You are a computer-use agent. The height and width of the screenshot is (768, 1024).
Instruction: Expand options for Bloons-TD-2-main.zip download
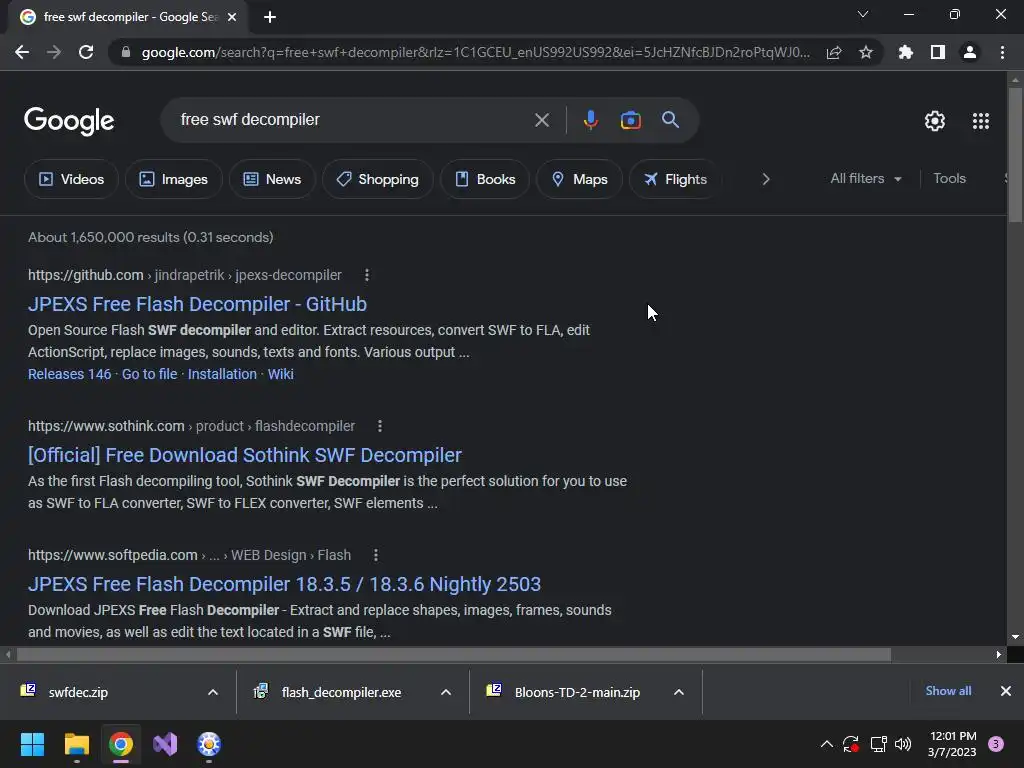click(679, 692)
